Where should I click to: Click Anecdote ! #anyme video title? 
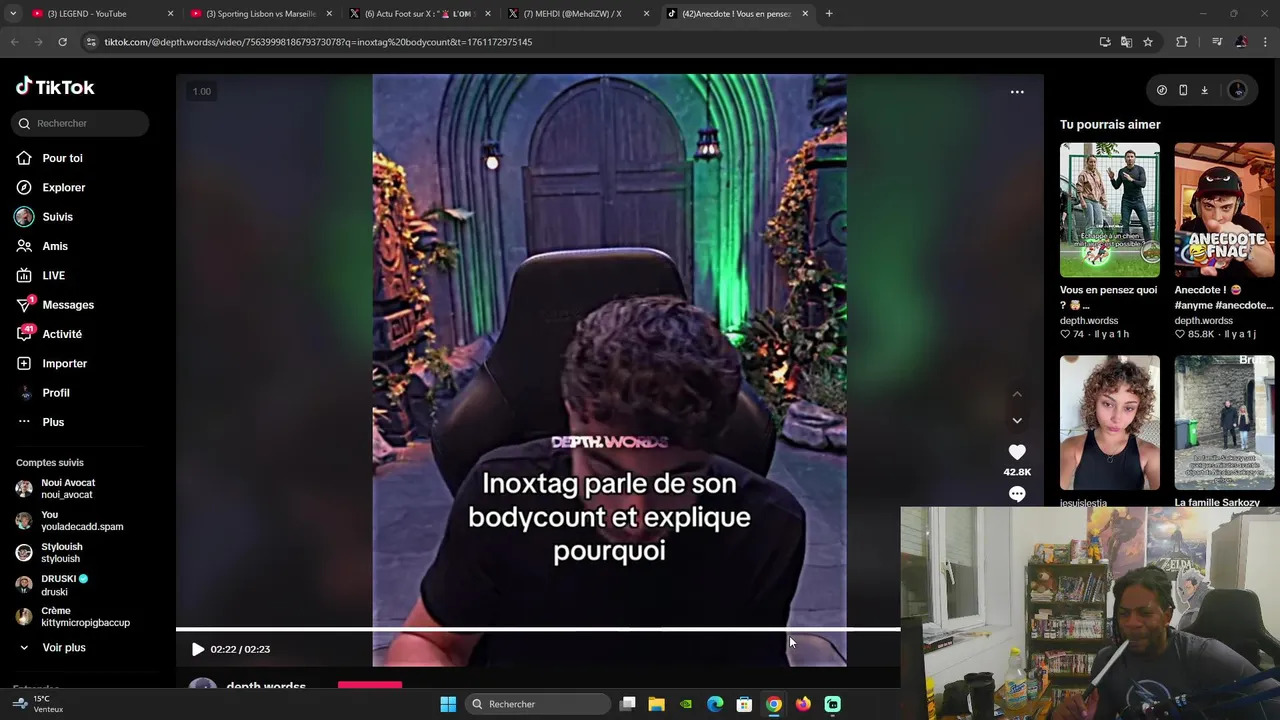1224,297
